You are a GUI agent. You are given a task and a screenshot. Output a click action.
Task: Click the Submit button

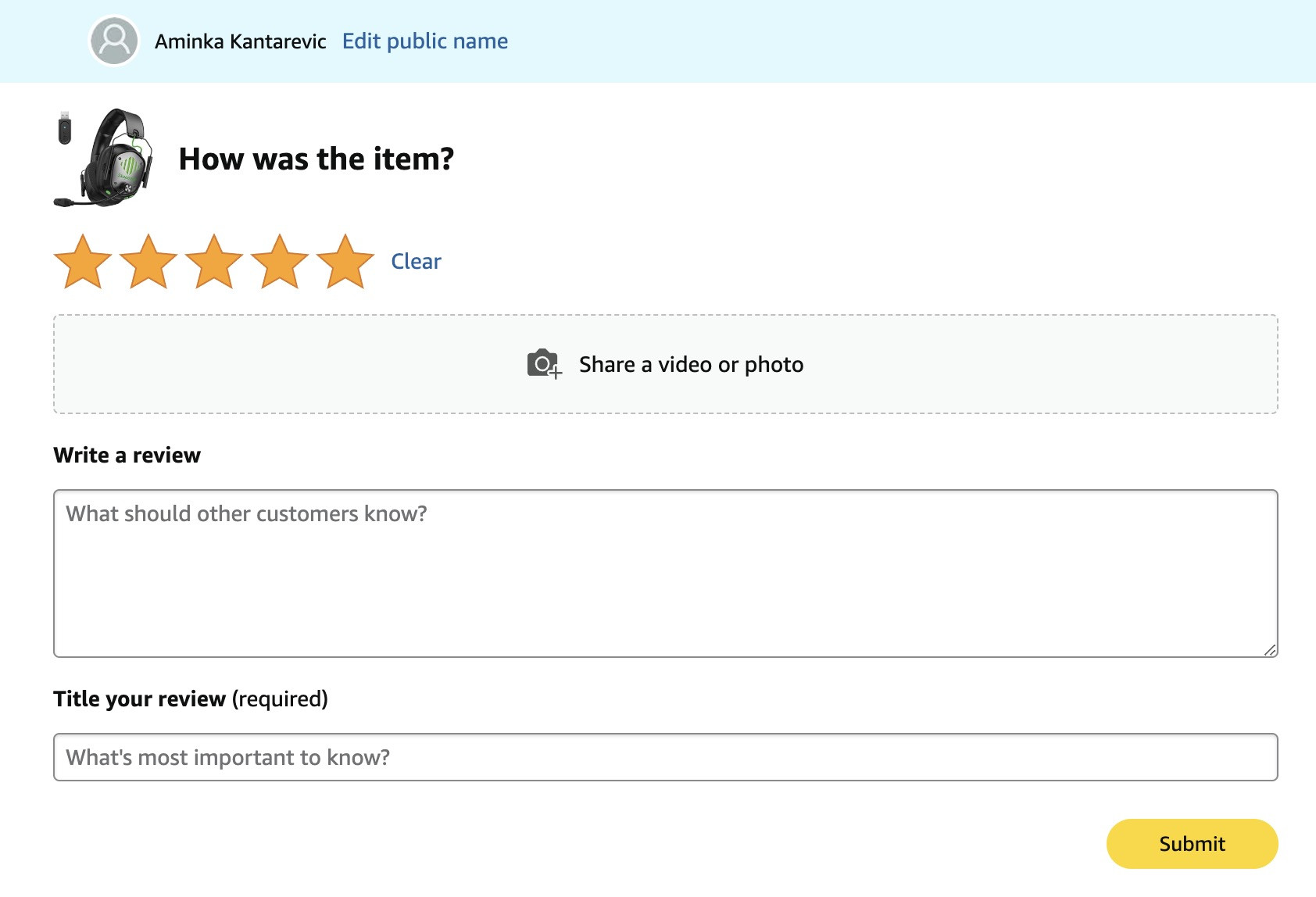coord(1192,844)
